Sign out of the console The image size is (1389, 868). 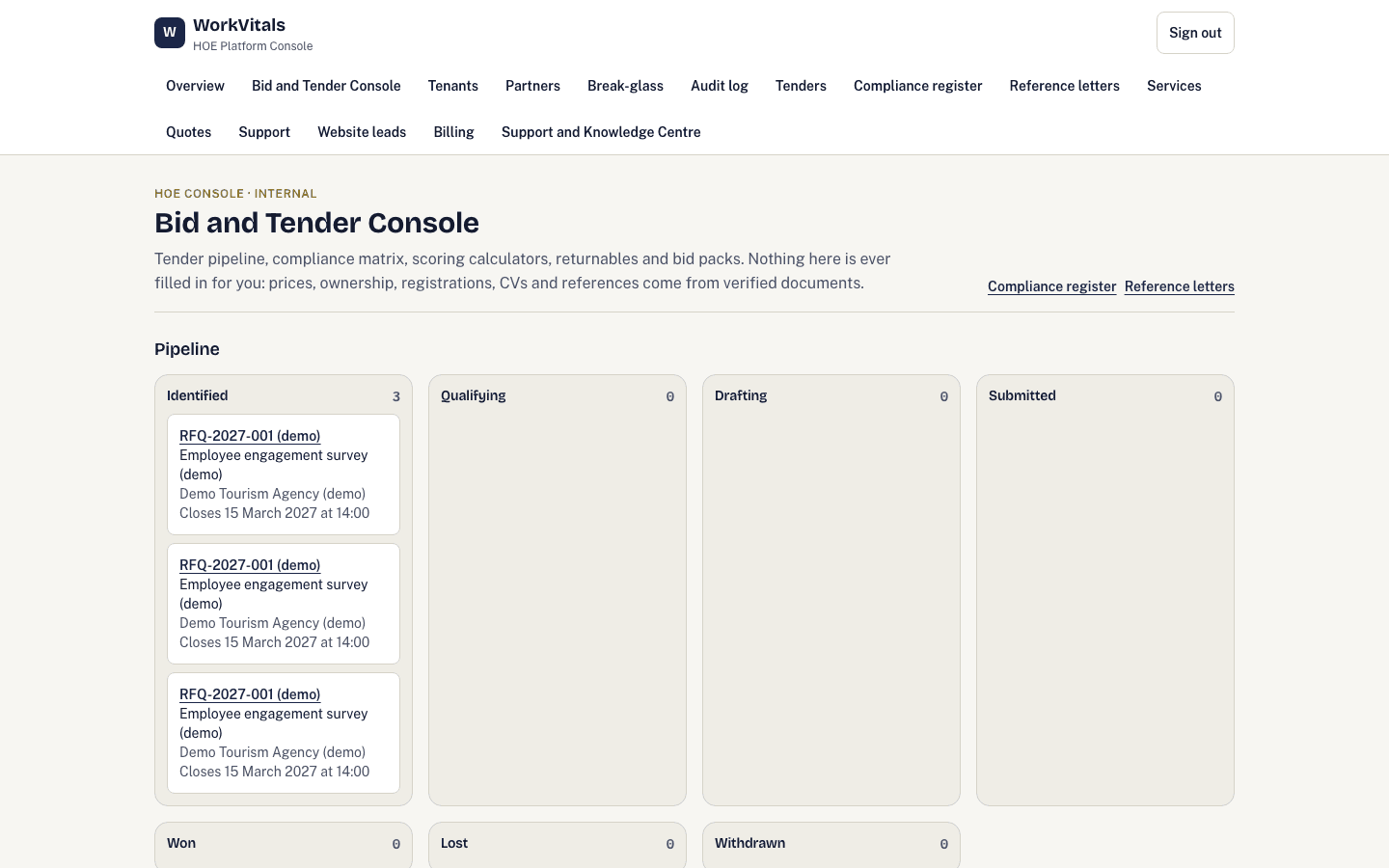(x=1195, y=33)
